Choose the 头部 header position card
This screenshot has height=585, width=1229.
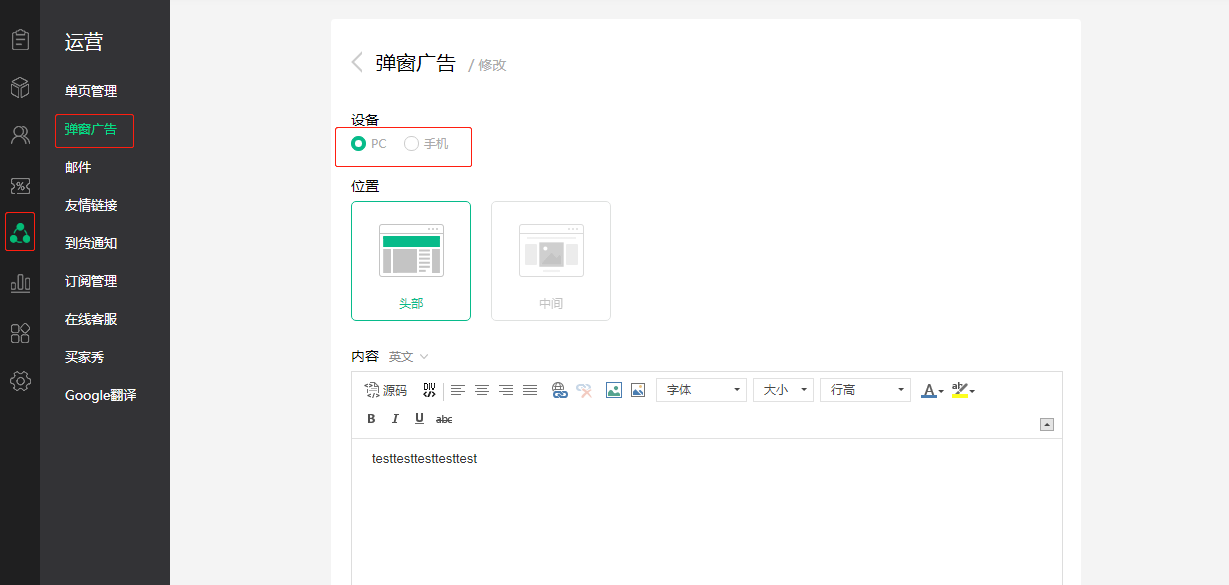pyautogui.click(x=411, y=261)
